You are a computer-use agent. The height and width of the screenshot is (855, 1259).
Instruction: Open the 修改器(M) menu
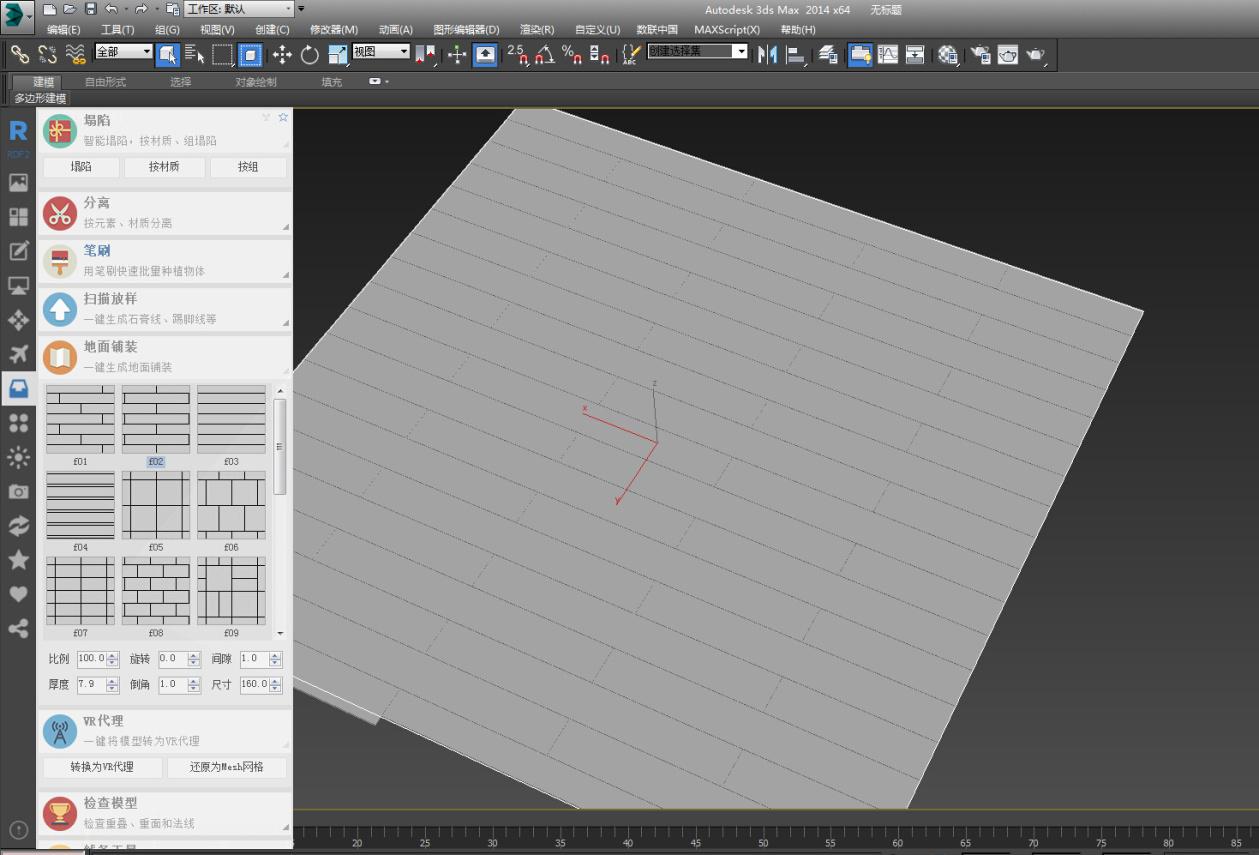click(334, 30)
